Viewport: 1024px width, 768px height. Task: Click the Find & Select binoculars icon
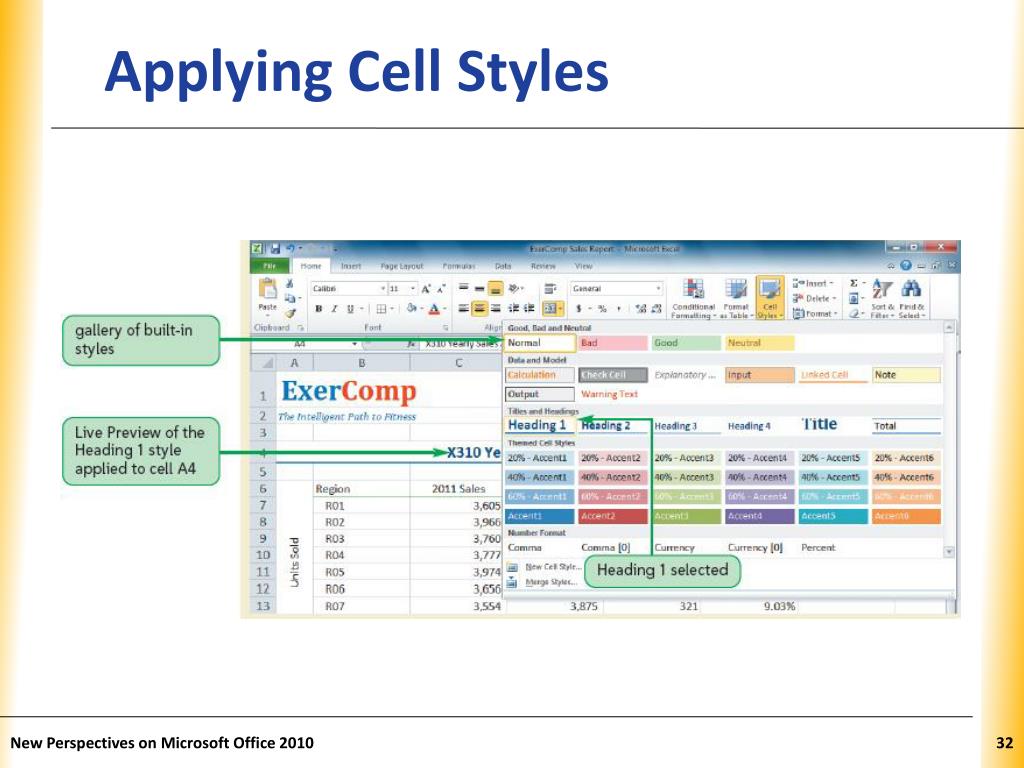[x=912, y=289]
